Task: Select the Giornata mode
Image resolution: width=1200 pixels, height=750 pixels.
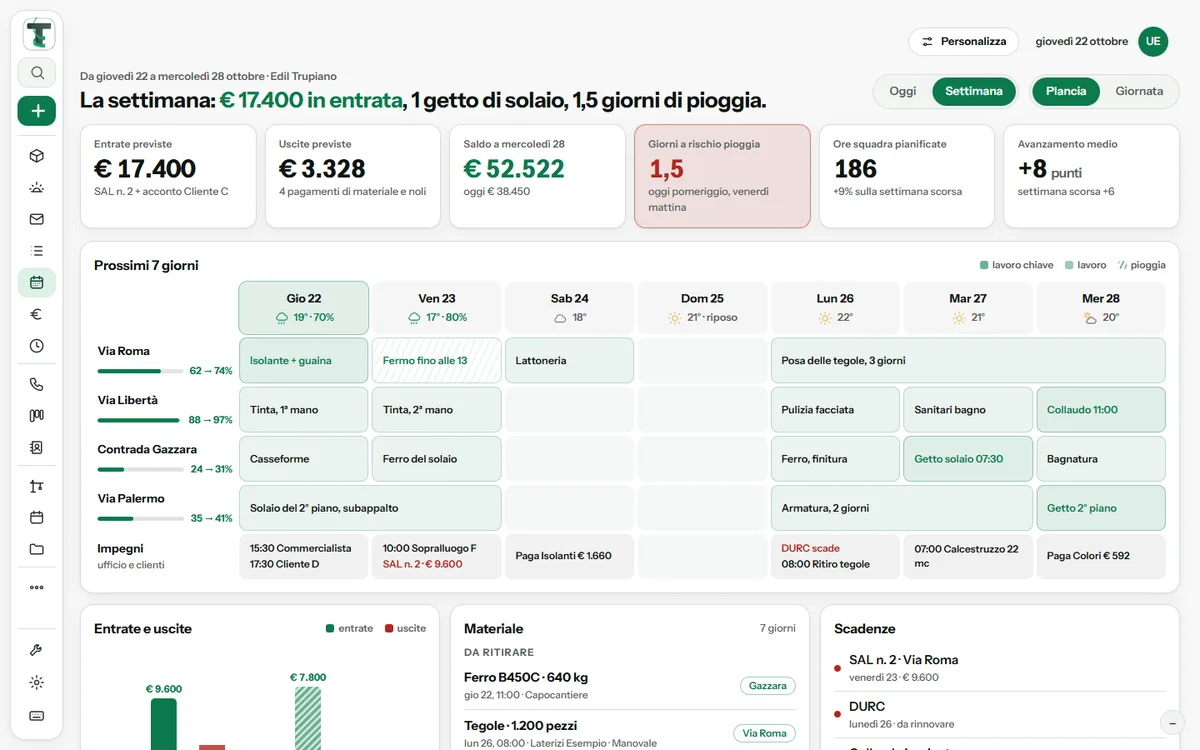Action: coord(1139,91)
